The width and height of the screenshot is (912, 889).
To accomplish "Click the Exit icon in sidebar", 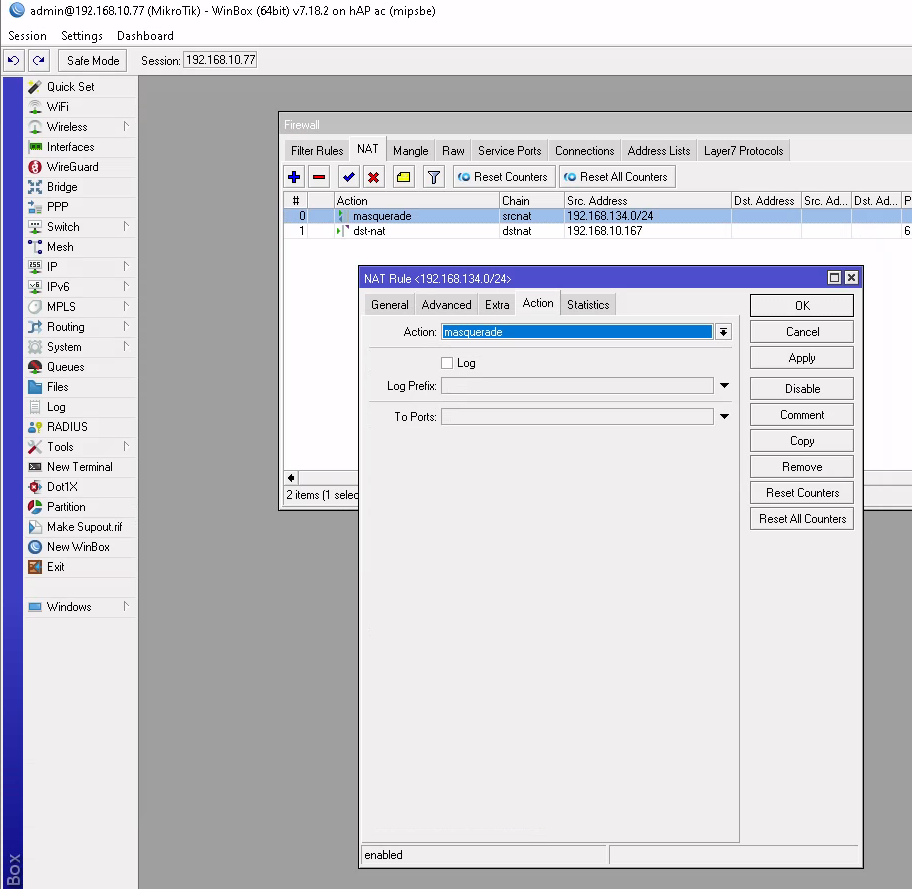I will click(x=35, y=567).
